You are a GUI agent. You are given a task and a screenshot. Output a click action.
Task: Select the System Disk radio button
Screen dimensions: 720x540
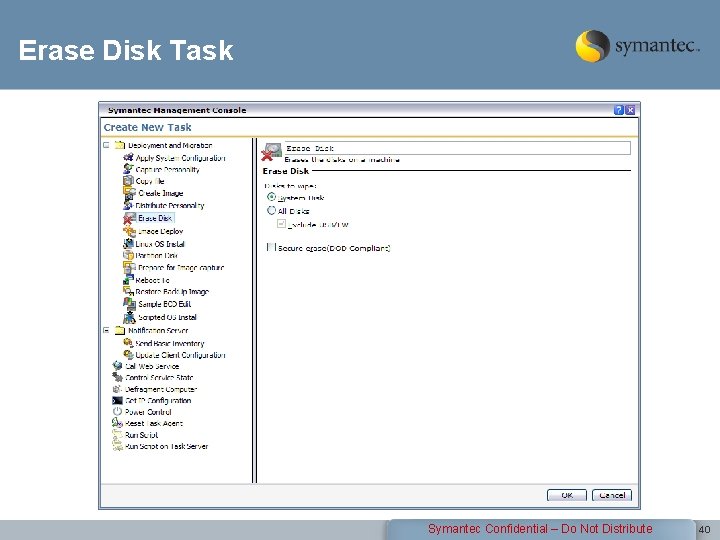[x=271, y=197]
